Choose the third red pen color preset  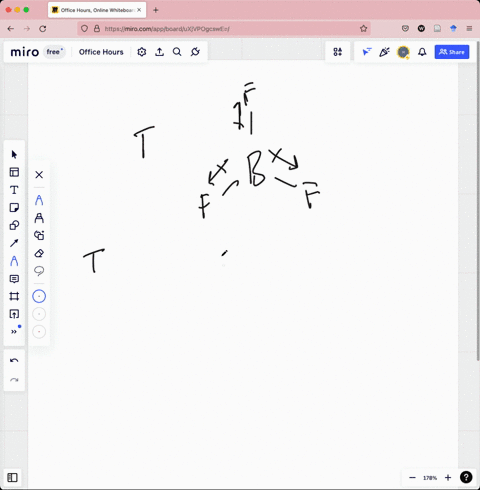click(39, 332)
